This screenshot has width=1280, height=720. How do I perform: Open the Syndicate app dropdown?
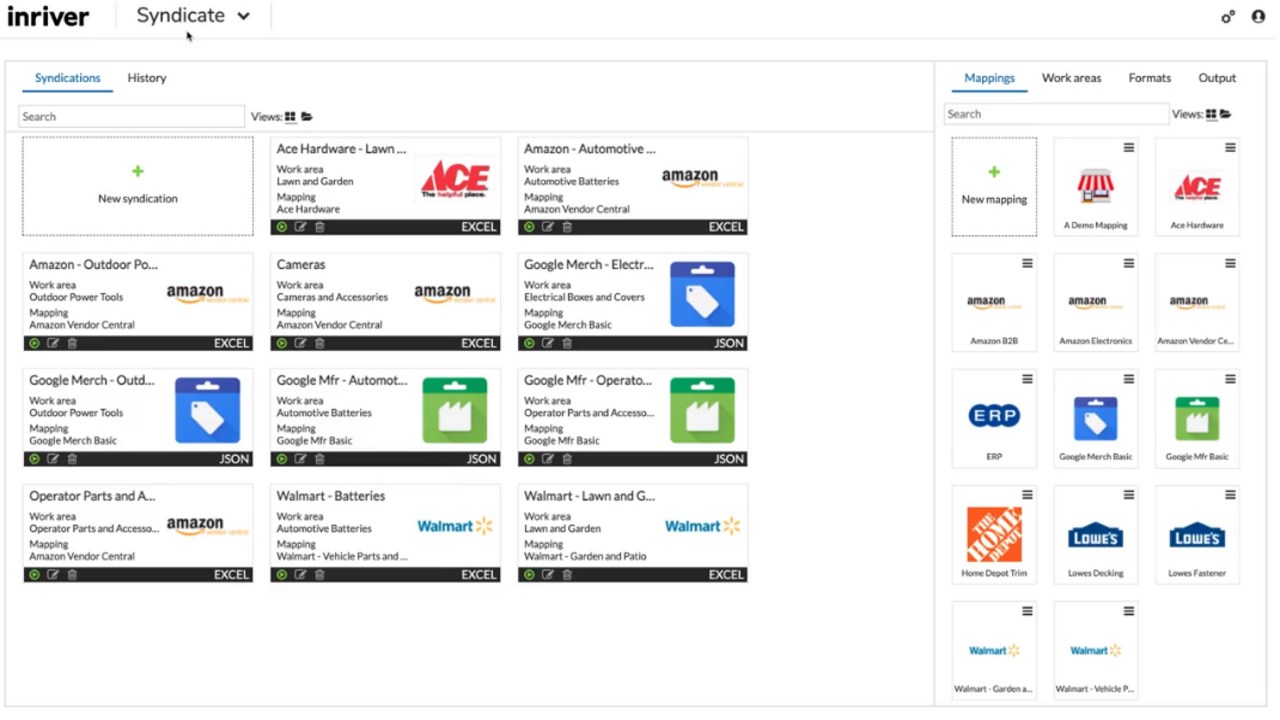click(x=193, y=16)
